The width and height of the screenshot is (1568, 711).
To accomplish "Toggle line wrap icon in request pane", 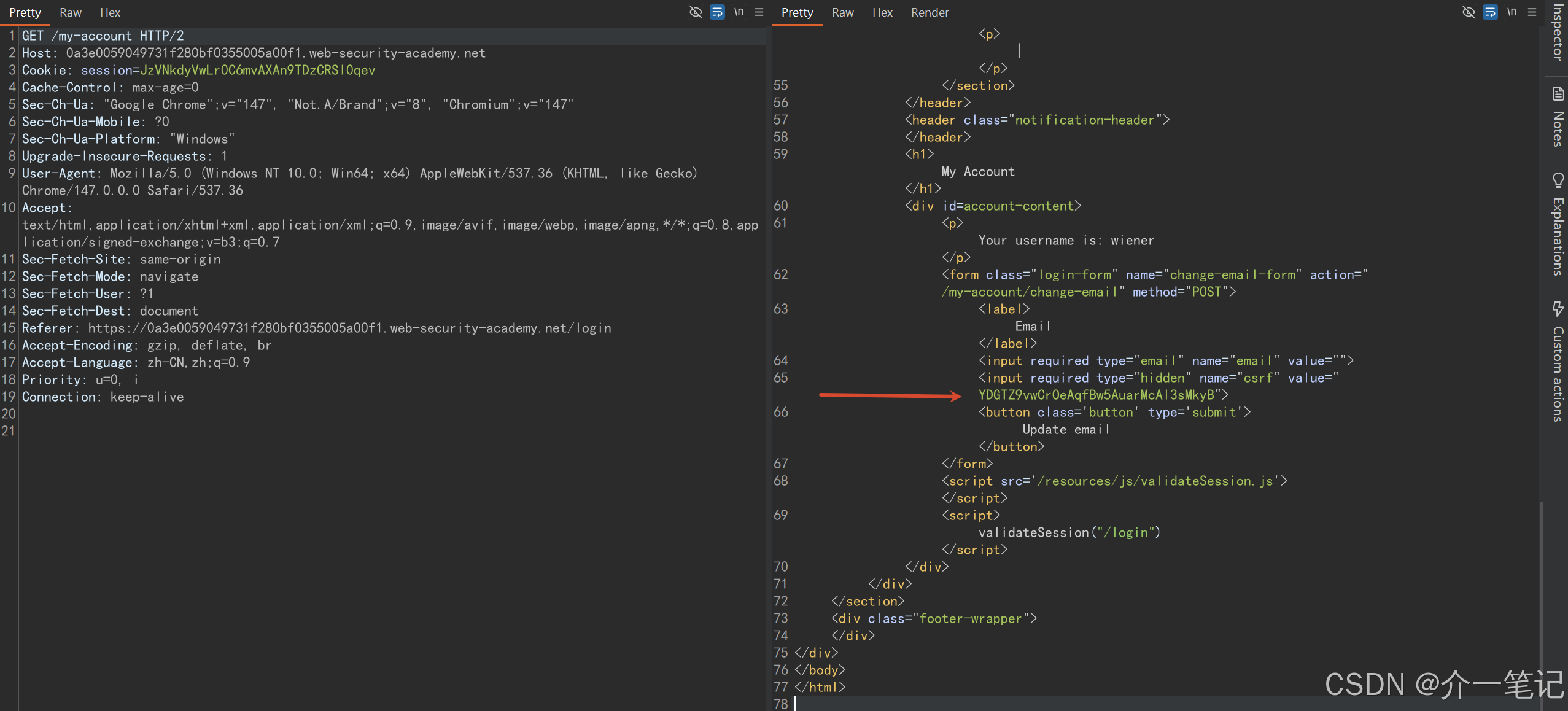I will coord(717,12).
